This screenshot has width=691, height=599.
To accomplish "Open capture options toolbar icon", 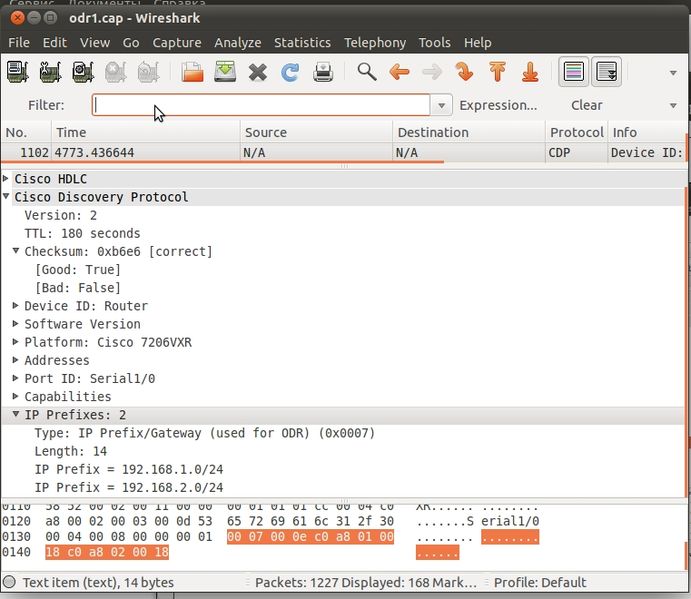I will click(50, 71).
